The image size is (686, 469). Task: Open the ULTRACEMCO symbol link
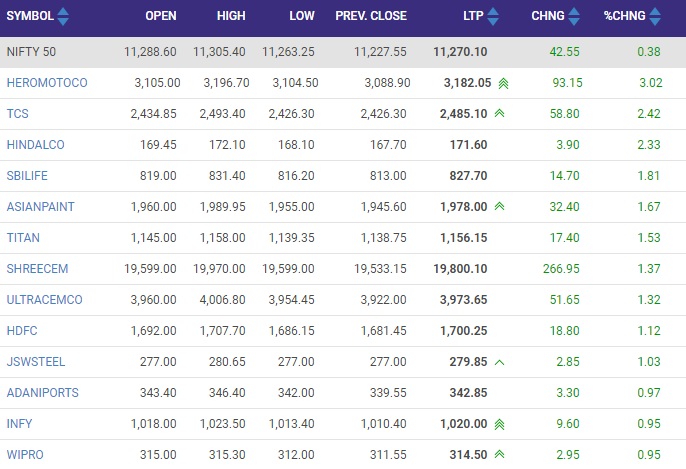pyautogui.click(x=44, y=300)
